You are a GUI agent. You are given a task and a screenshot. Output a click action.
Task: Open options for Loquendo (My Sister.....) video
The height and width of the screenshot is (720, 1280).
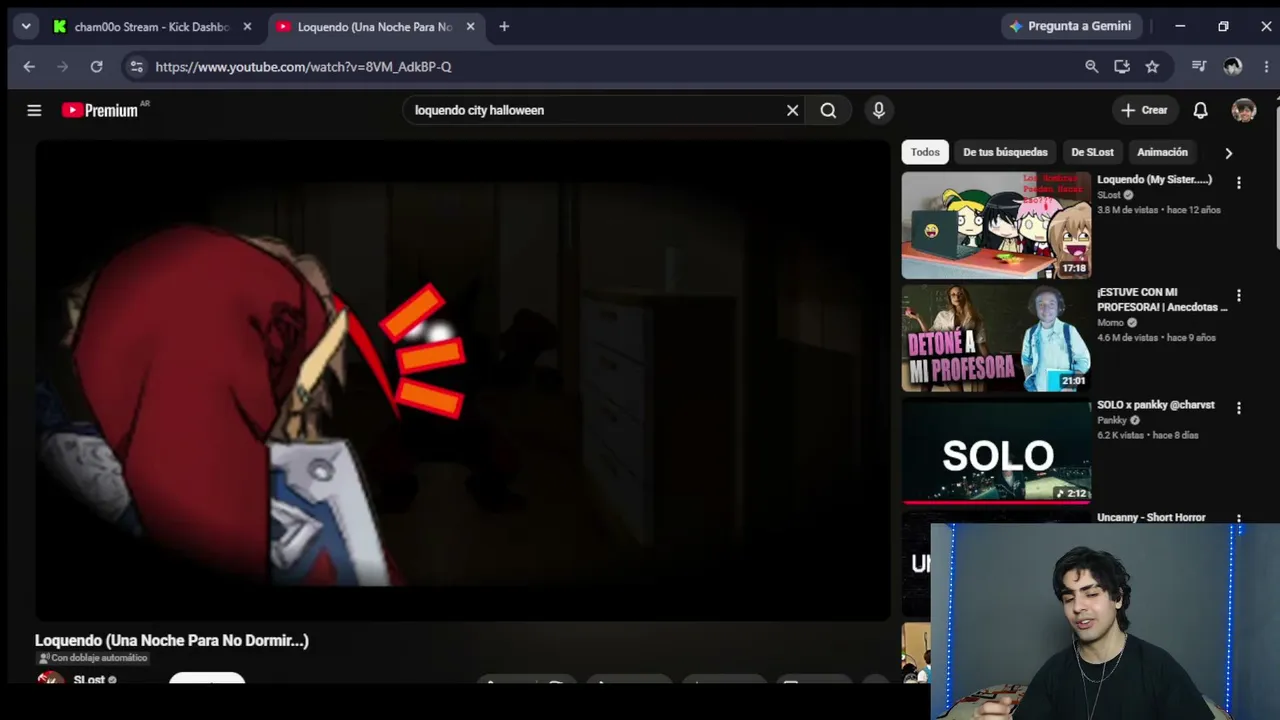1238,183
